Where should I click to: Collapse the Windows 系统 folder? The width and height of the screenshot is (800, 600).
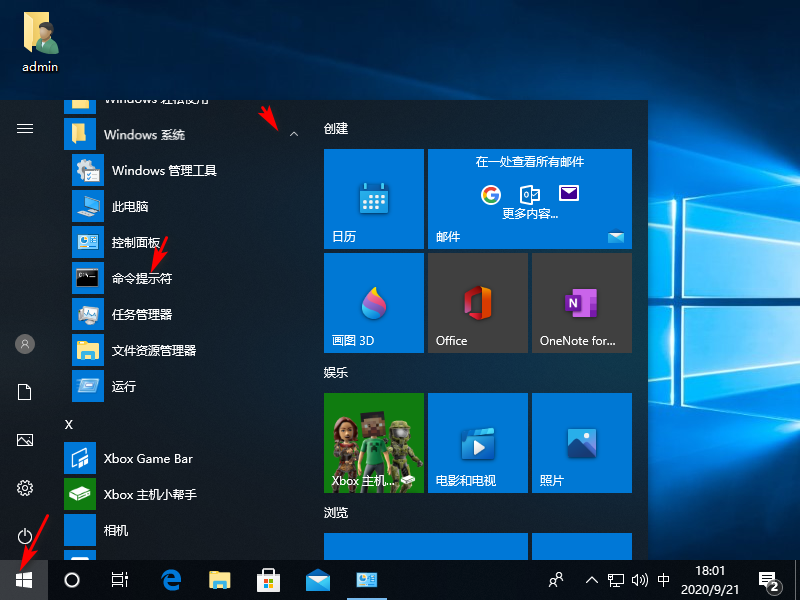tap(293, 134)
